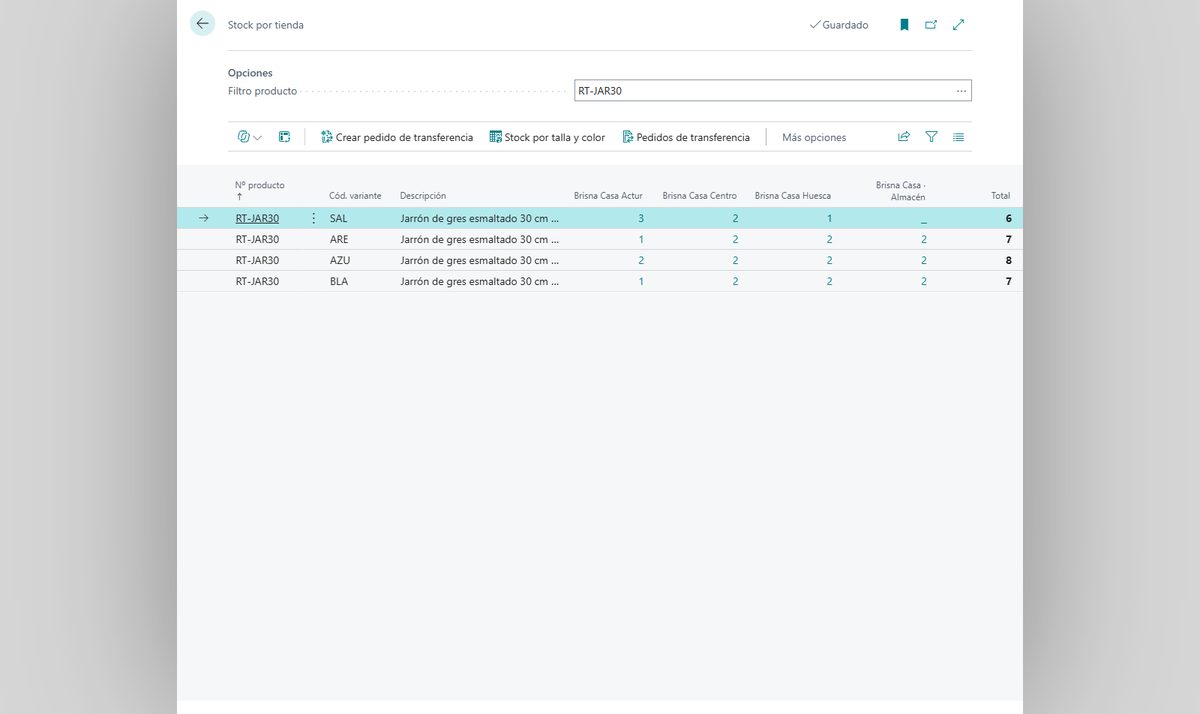Viewport: 1200px width, 714px height.
Task: Select the ARE variant code cell
Action: (339, 239)
